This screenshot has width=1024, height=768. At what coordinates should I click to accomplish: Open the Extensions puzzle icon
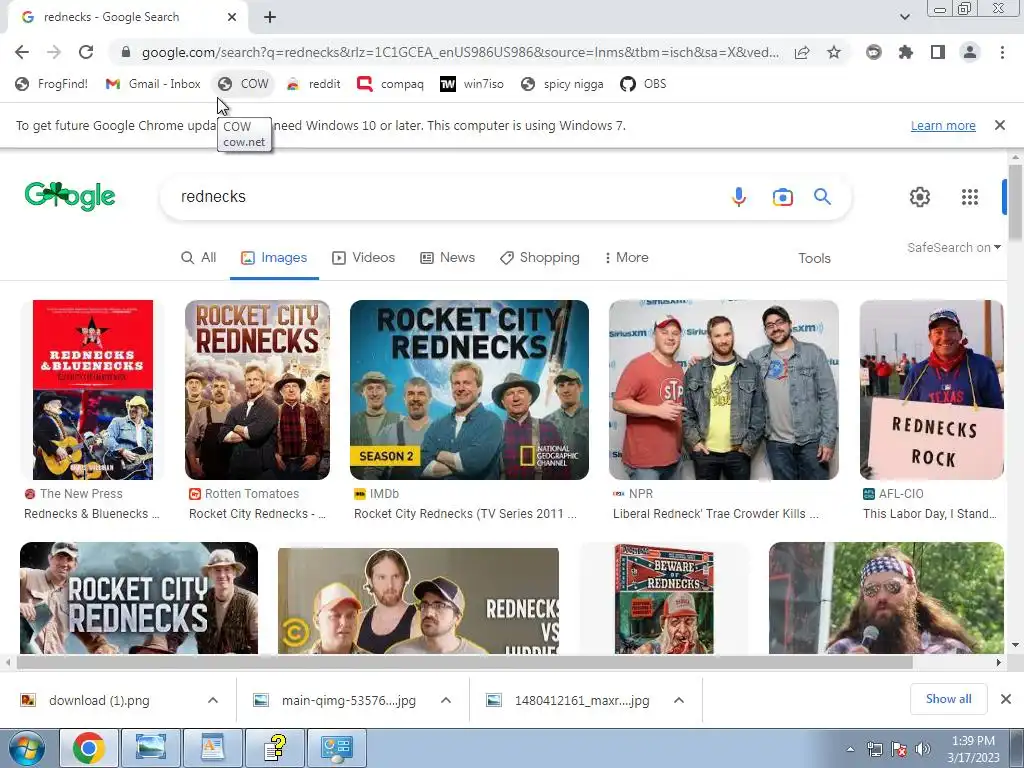pos(906,52)
